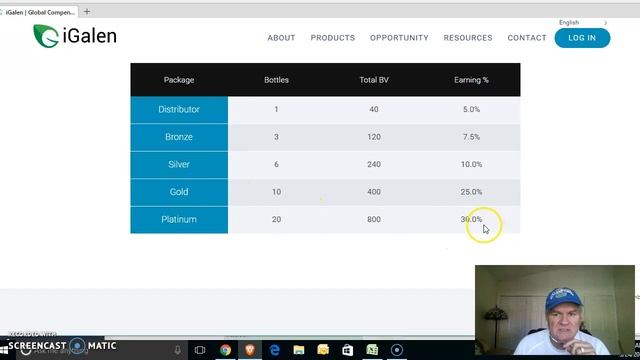Click the Total BV column header
Image resolution: width=640 pixels, height=360 pixels.
coord(374,80)
